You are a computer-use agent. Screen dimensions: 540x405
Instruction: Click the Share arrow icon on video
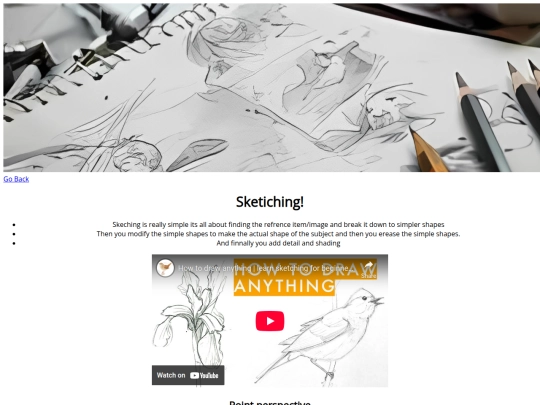tap(368, 266)
